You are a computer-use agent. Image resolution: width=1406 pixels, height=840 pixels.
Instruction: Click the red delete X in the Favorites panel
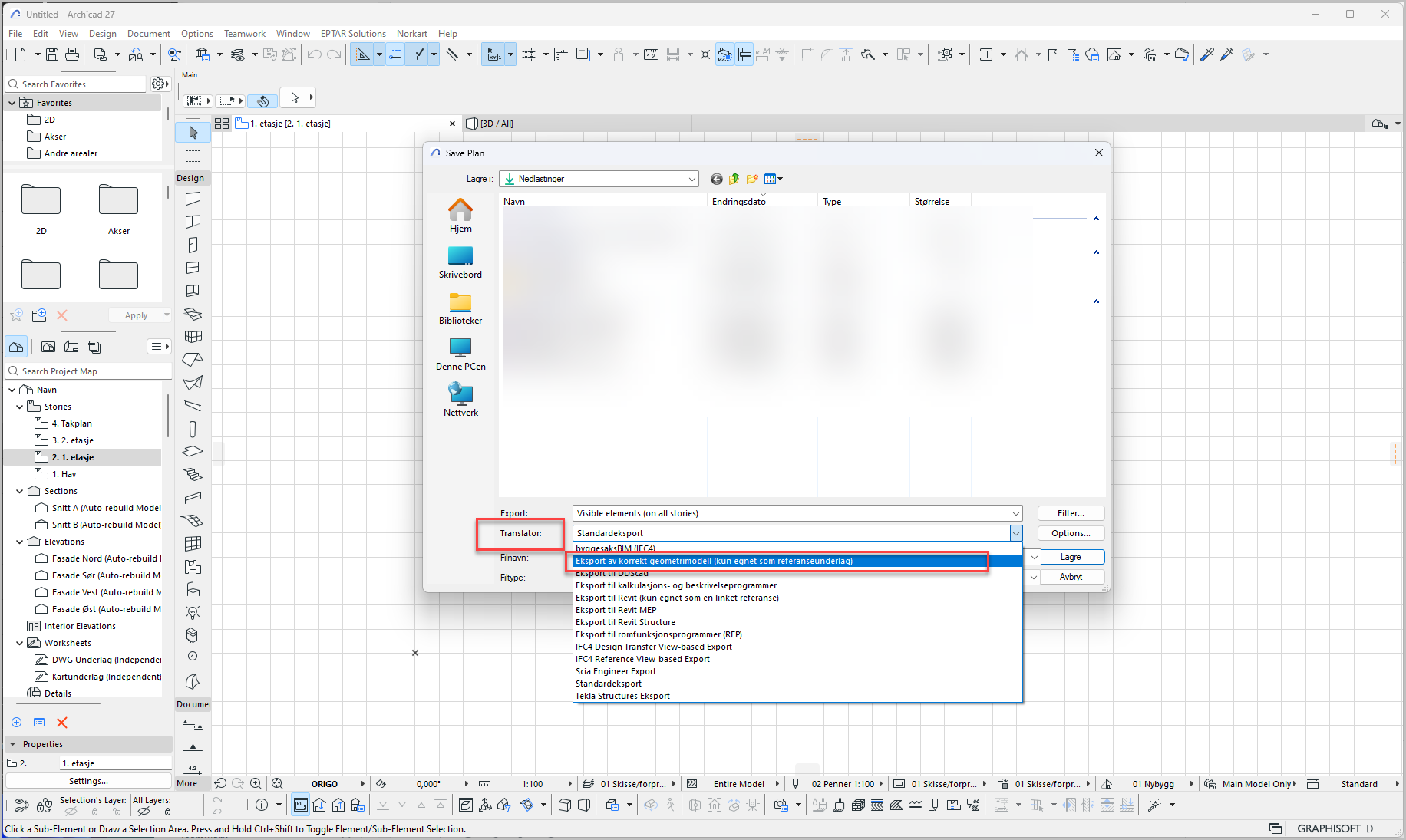(x=62, y=315)
